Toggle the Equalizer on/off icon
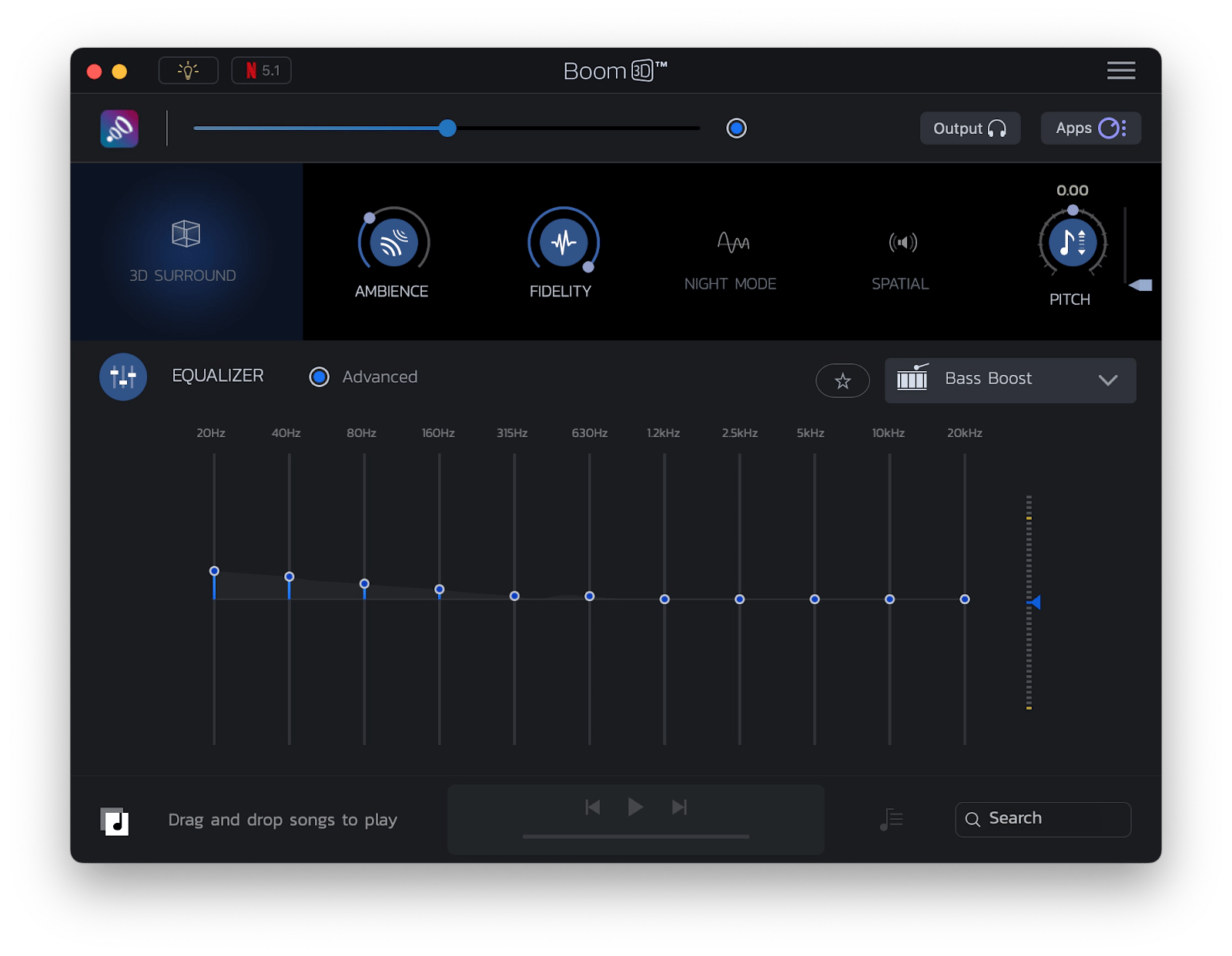The height and width of the screenshot is (956, 1232). tap(123, 377)
